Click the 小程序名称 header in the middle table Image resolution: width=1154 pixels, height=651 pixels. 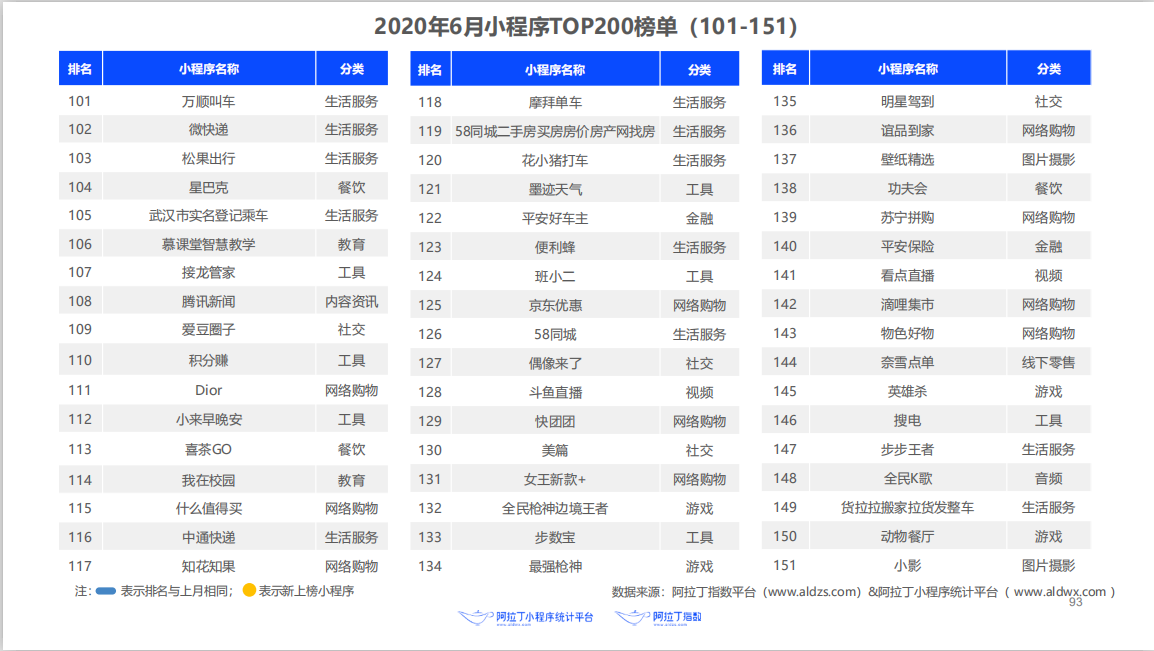click(x=555, y=70)
